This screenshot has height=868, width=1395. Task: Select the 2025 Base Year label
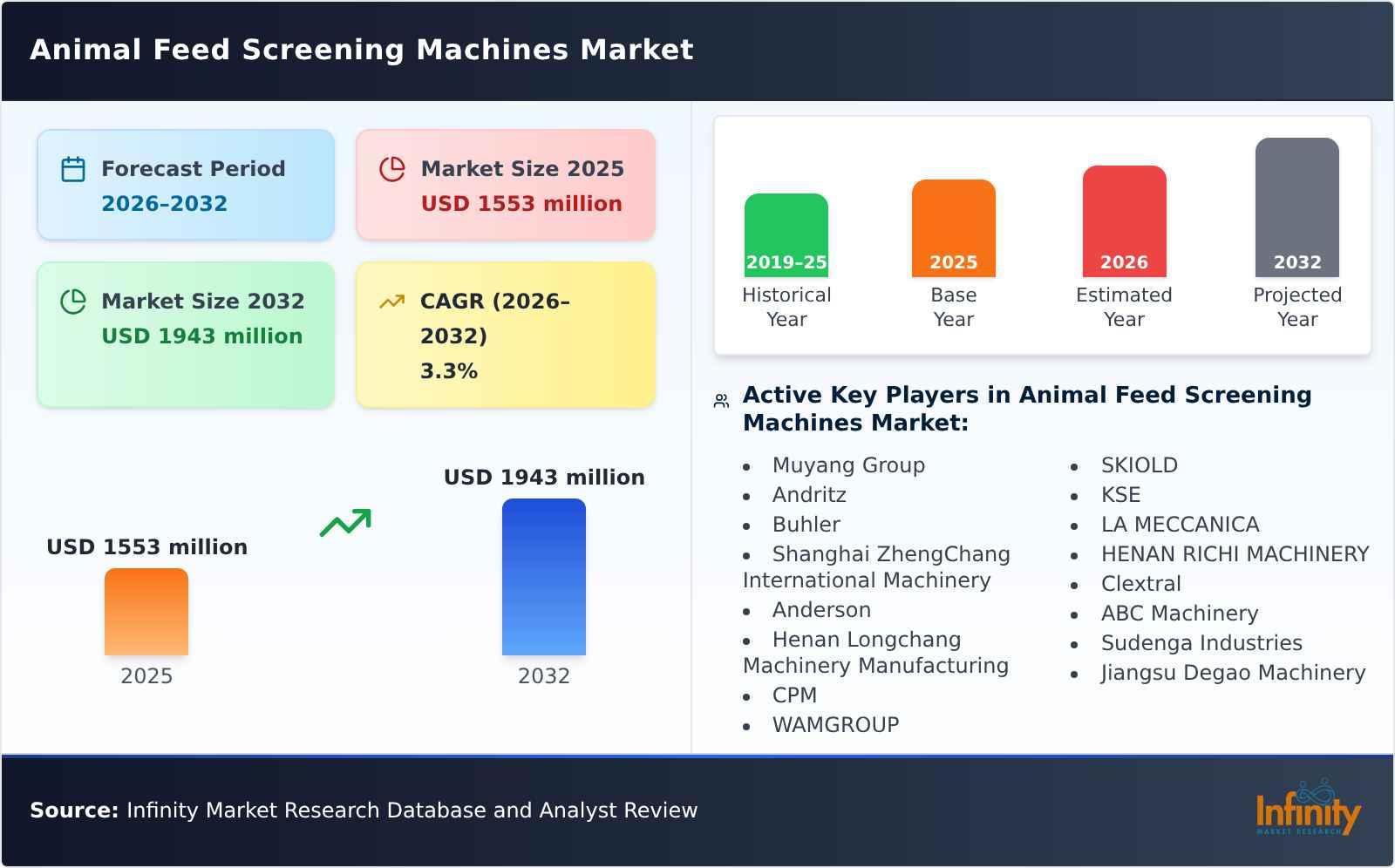952,308
